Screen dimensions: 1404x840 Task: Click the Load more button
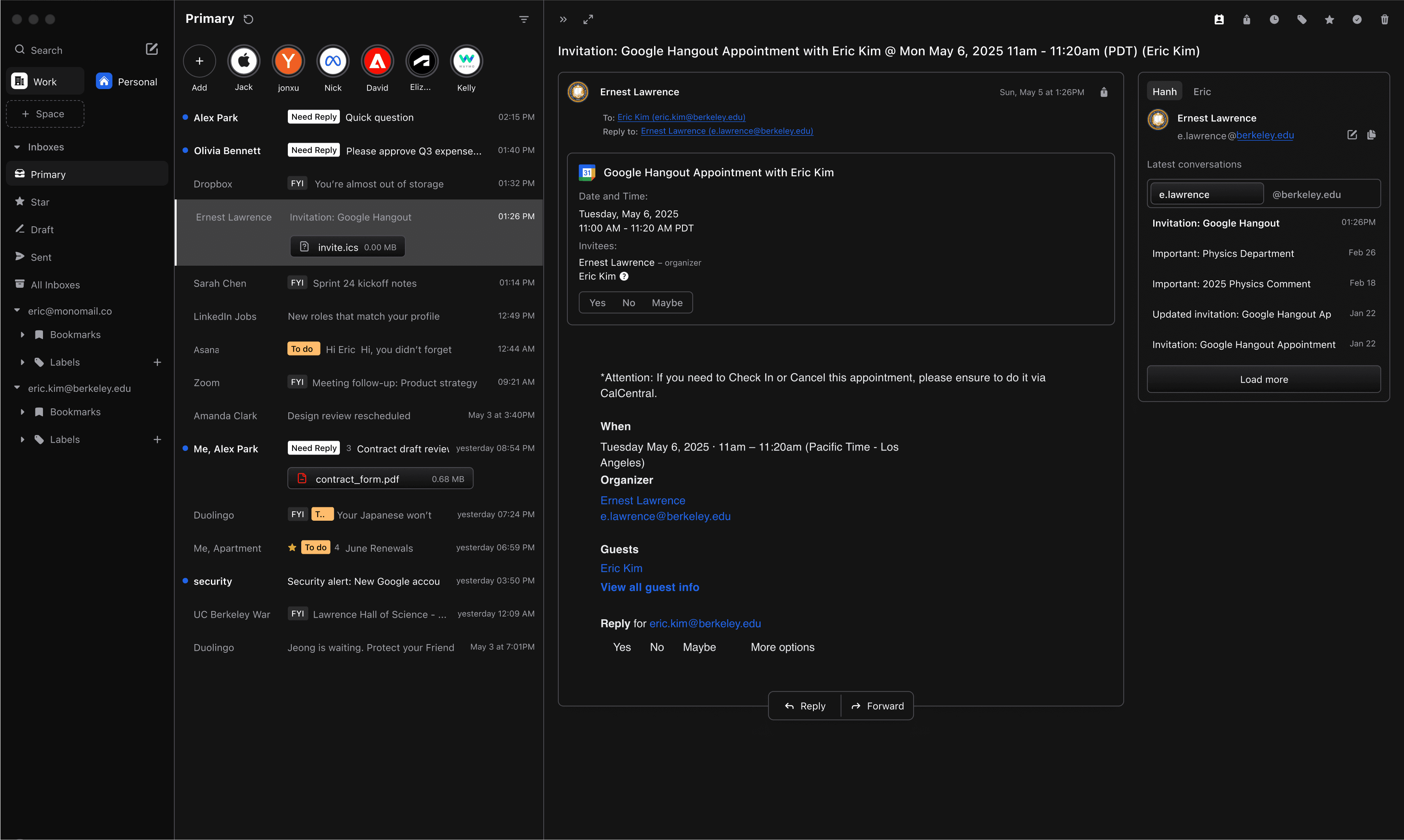point(1264,379)
